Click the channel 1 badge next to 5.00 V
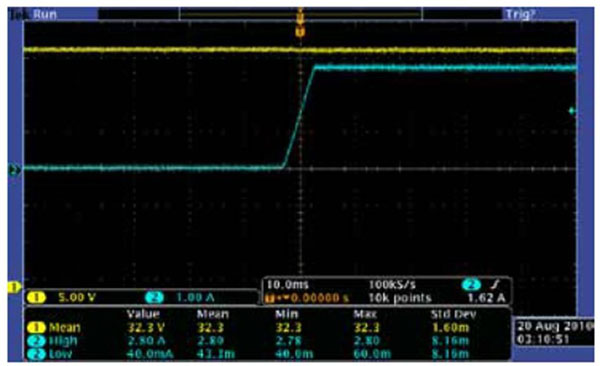The height and width of the screenshot is (366, 600). point(37,297)
